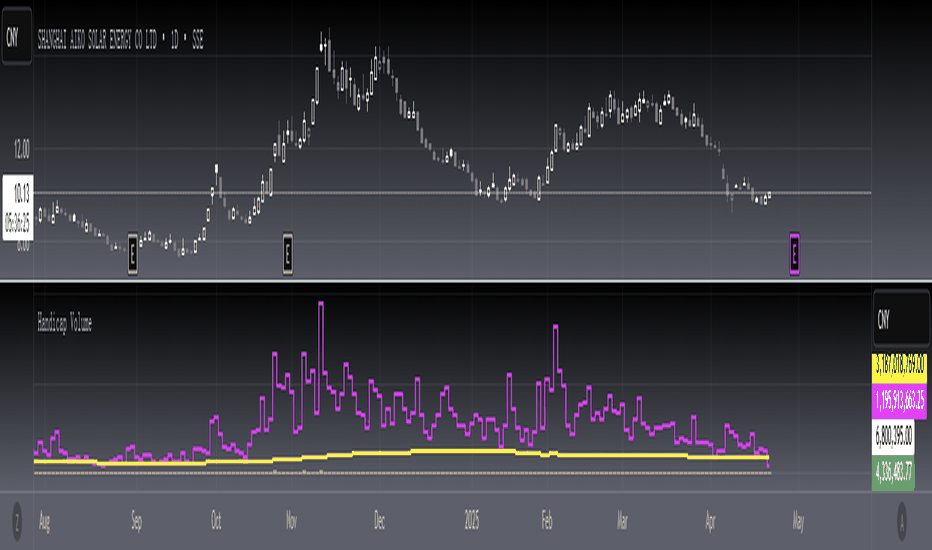Click the 2025 label on time axis
This screenshot has width=932, height=550.
(x=471, y=521)
